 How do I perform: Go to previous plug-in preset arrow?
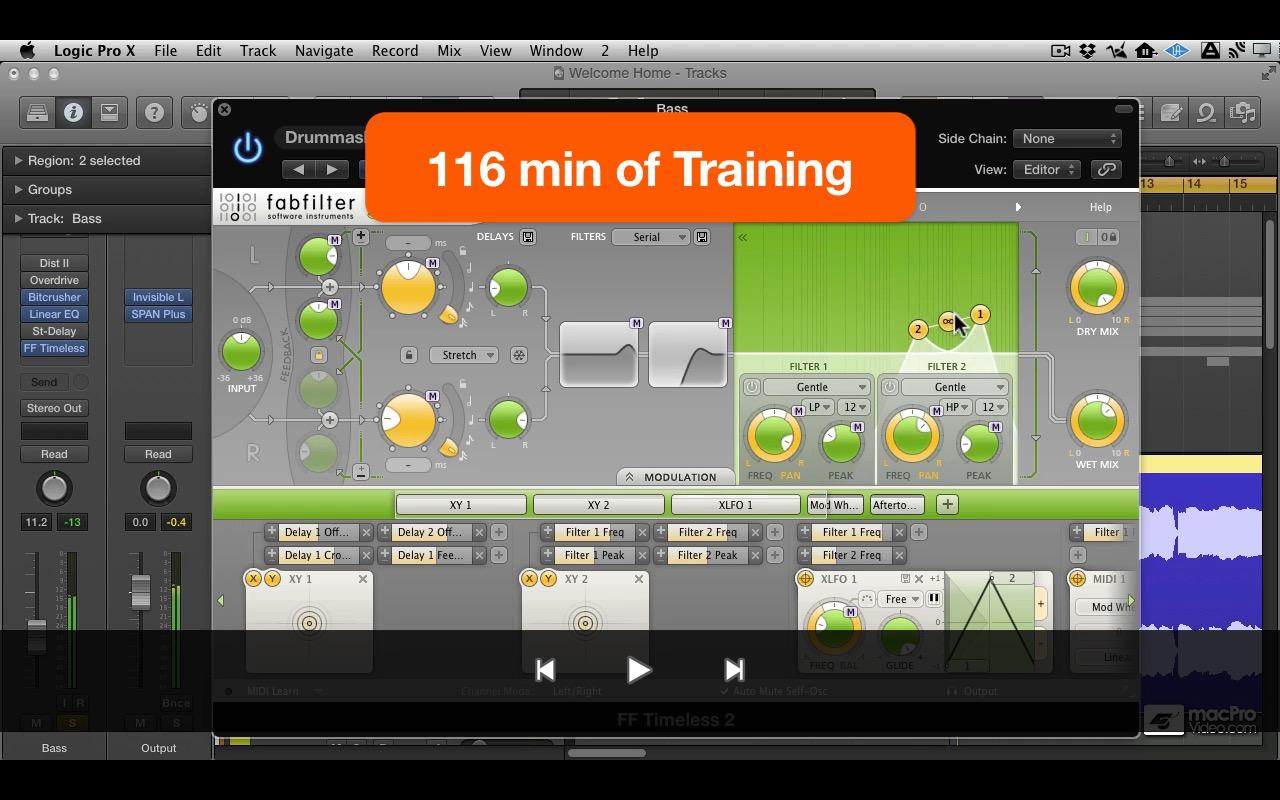pyautogui.click(x=298, y=169)
